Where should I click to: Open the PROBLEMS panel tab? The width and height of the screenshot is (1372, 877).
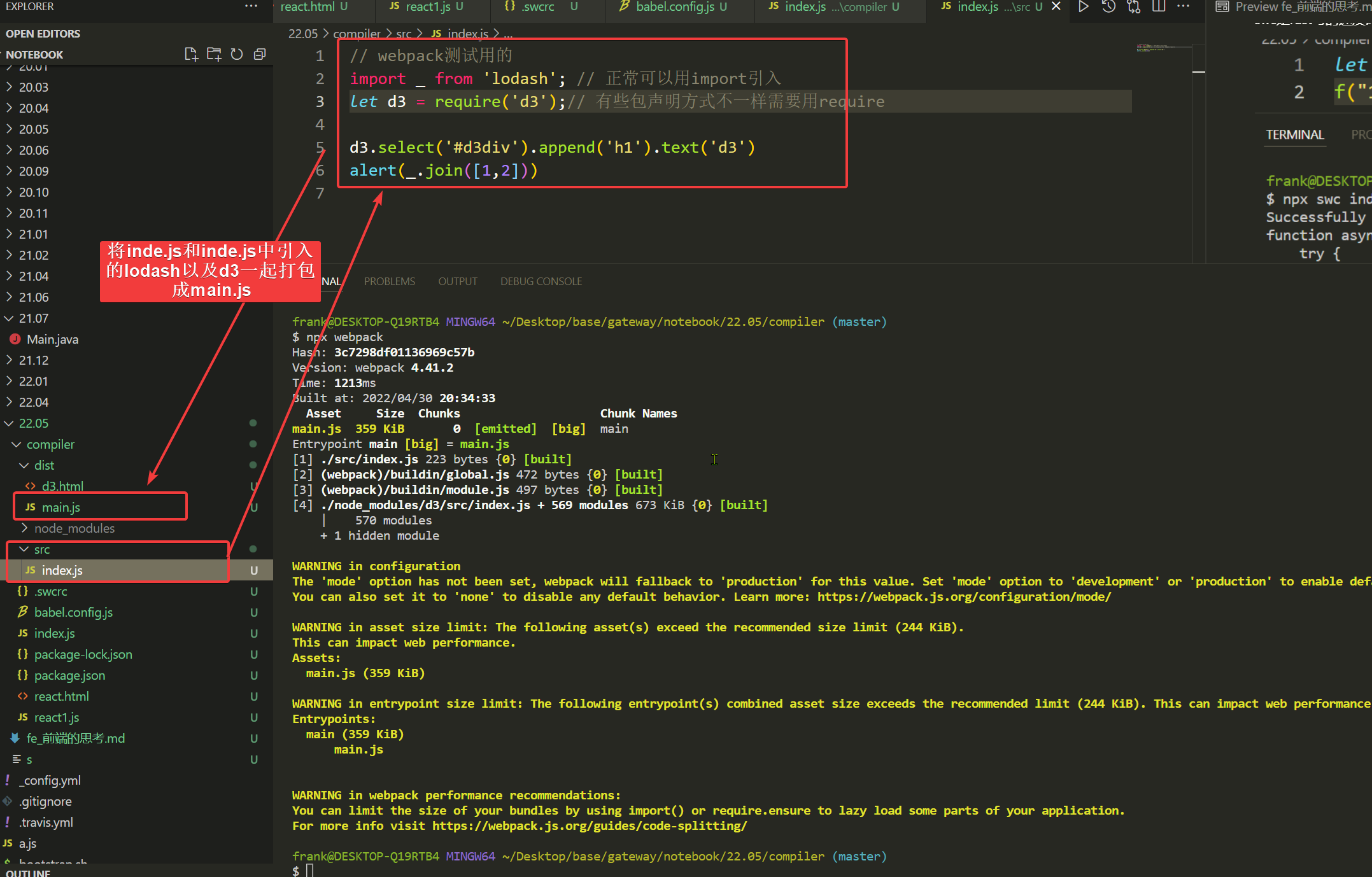pyautogui.click(x=390, y=281)
